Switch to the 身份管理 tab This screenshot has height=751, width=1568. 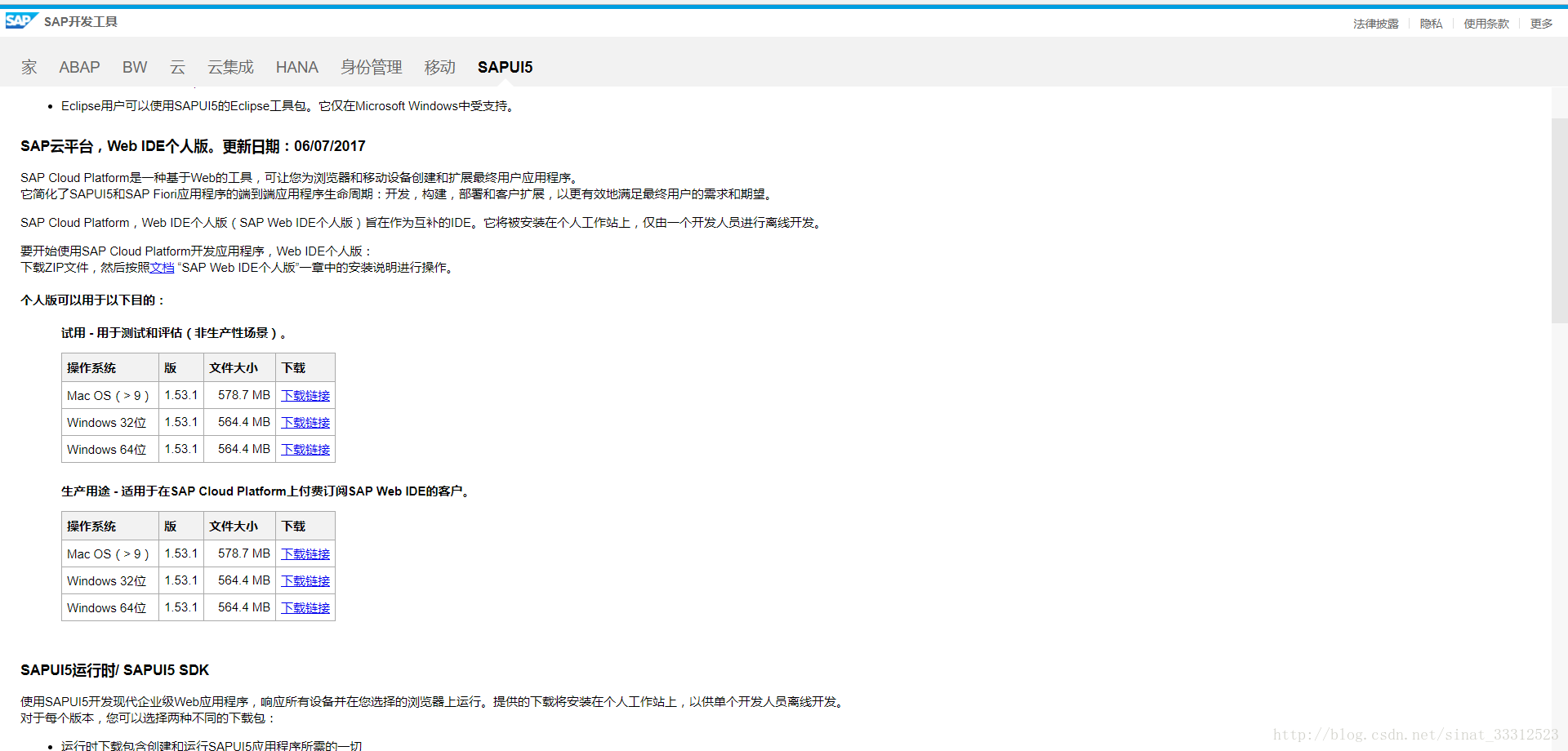[x=372, y=67]
